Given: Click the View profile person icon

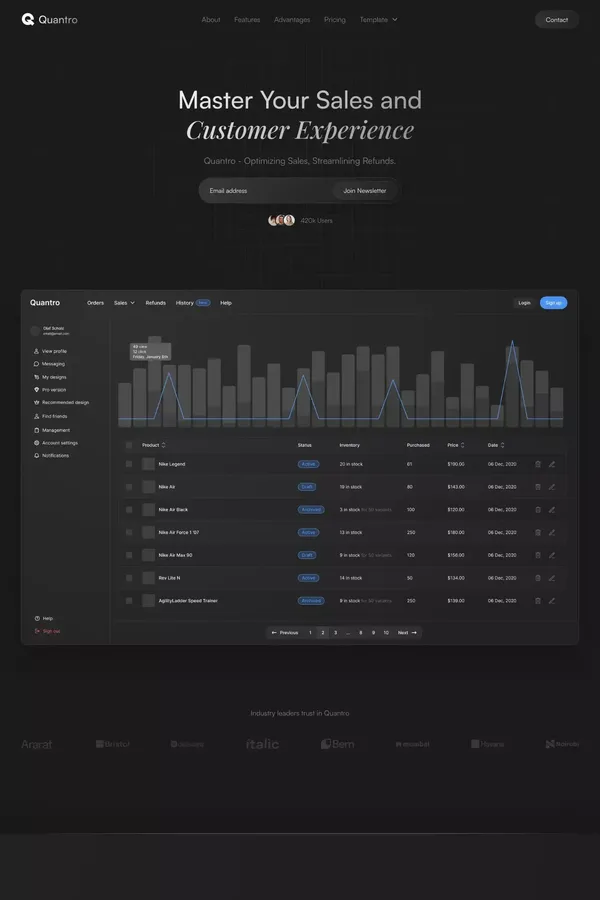Looking at the screenshot, I should pos(36,351).
